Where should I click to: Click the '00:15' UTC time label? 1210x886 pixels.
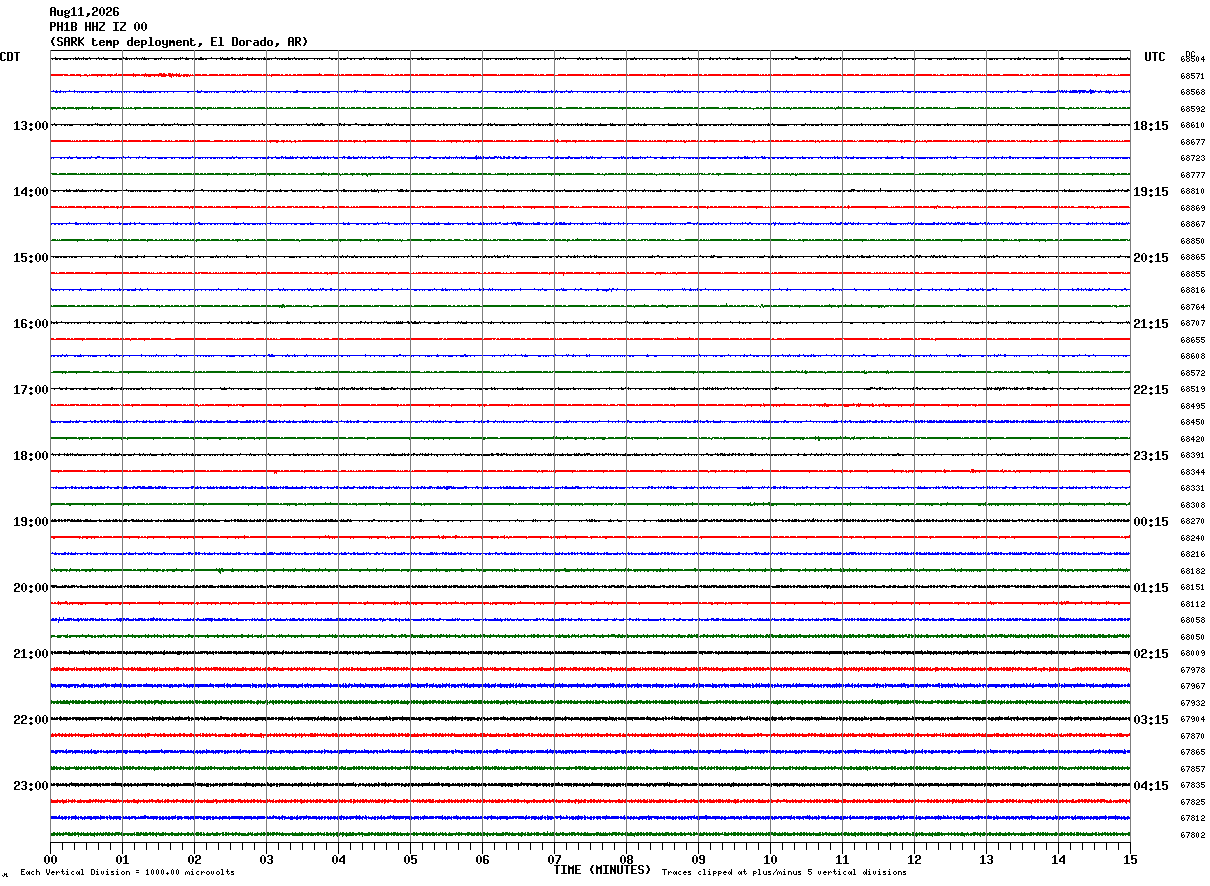click(1151, 522)
